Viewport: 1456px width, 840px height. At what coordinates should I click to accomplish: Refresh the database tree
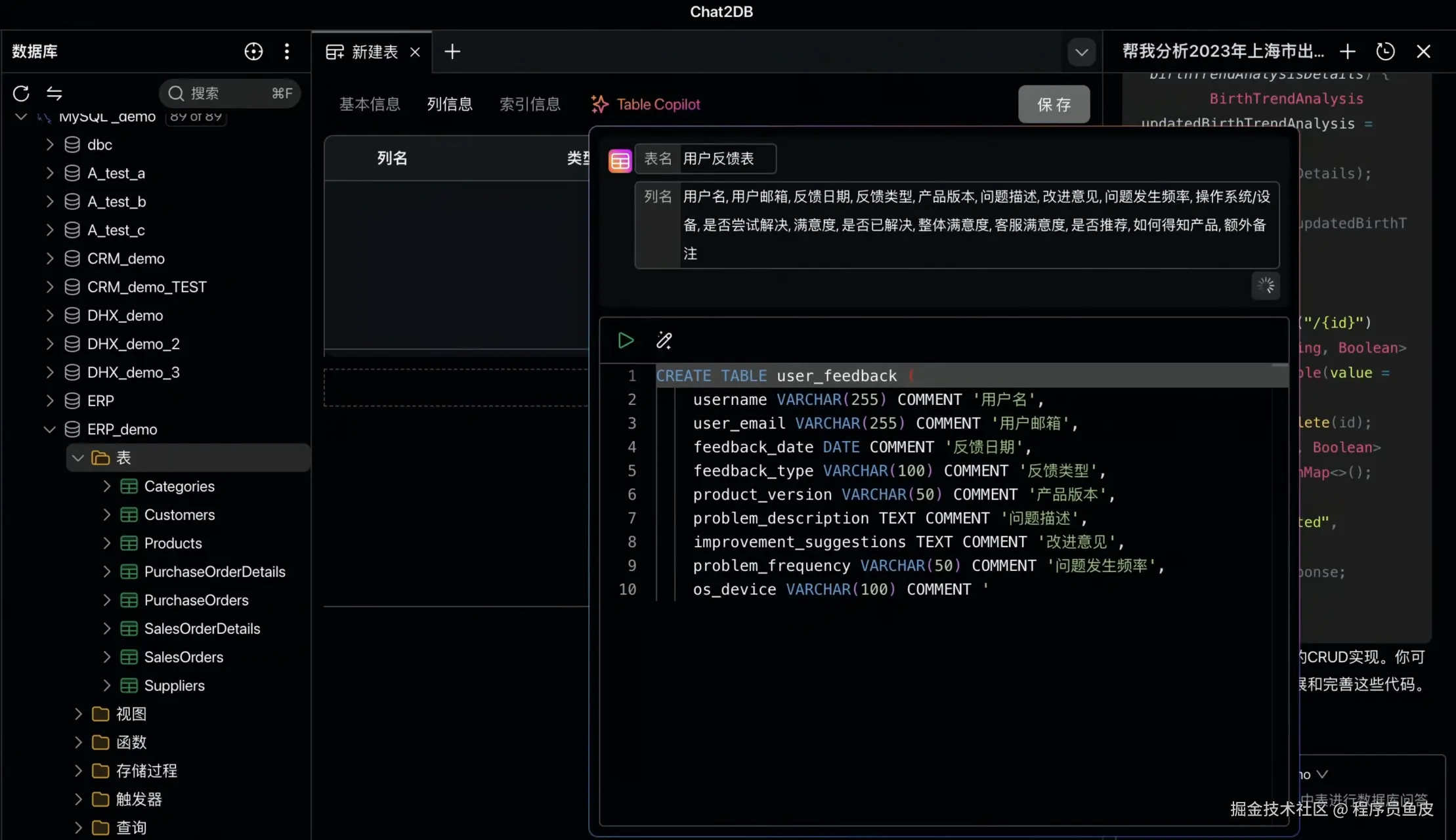tap(21, 93)
